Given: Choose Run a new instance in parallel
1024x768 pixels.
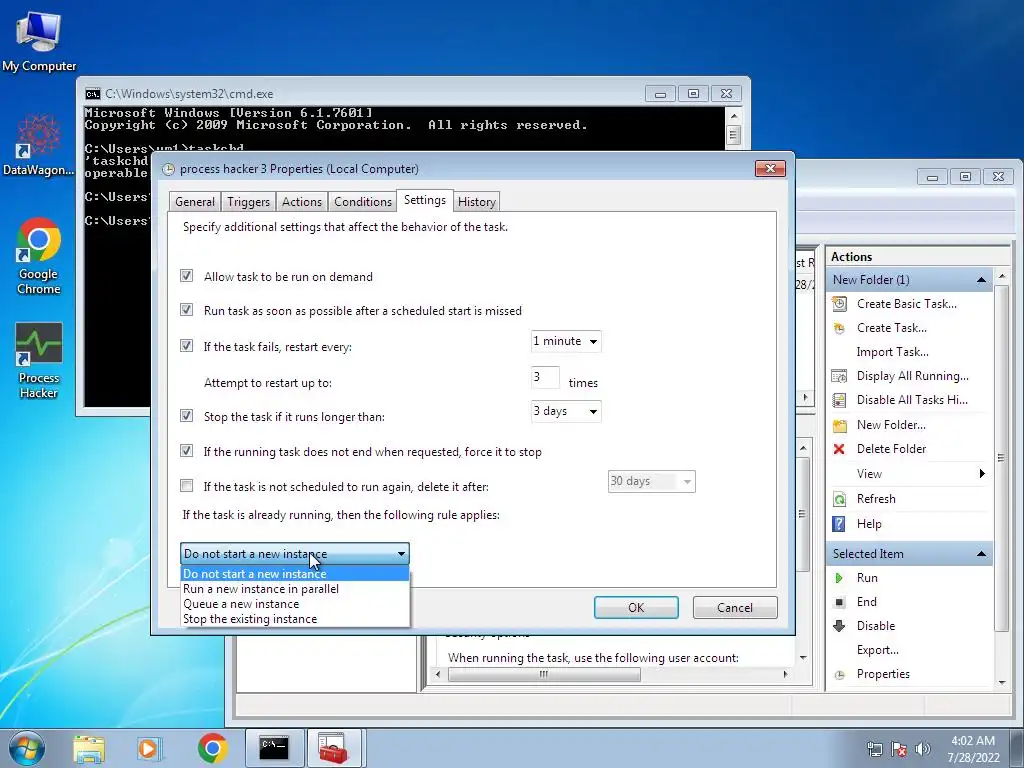Looking at the screenshot, I should coord(295,589).
